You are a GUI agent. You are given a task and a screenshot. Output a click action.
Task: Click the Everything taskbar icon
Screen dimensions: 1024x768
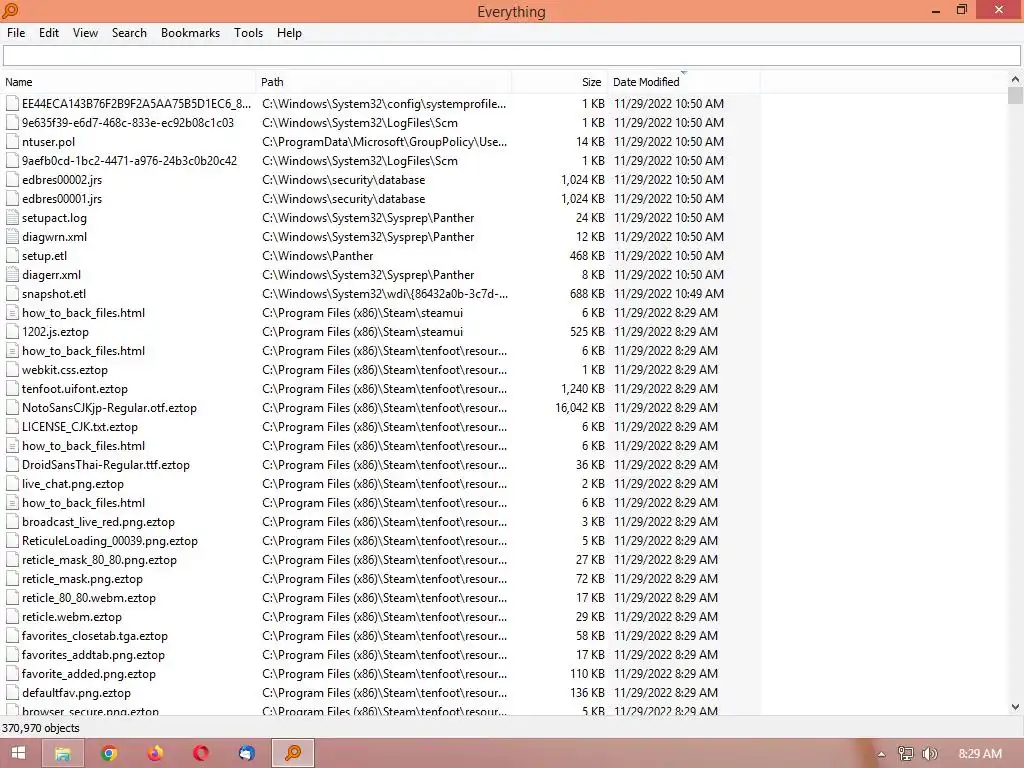point(293,753)
